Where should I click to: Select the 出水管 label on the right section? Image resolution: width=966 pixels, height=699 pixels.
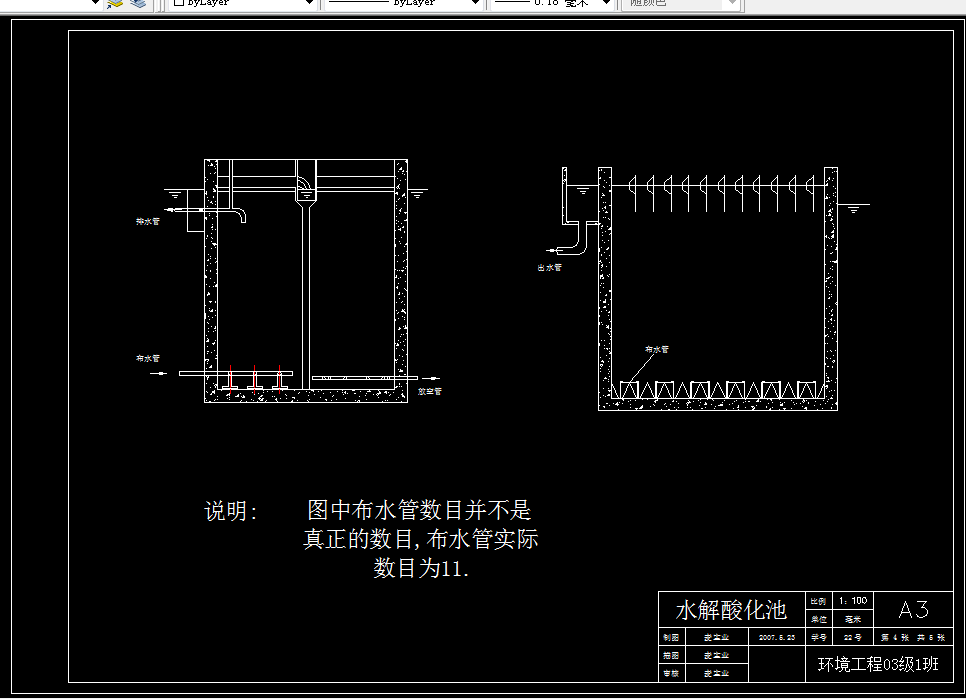(549, 267)
